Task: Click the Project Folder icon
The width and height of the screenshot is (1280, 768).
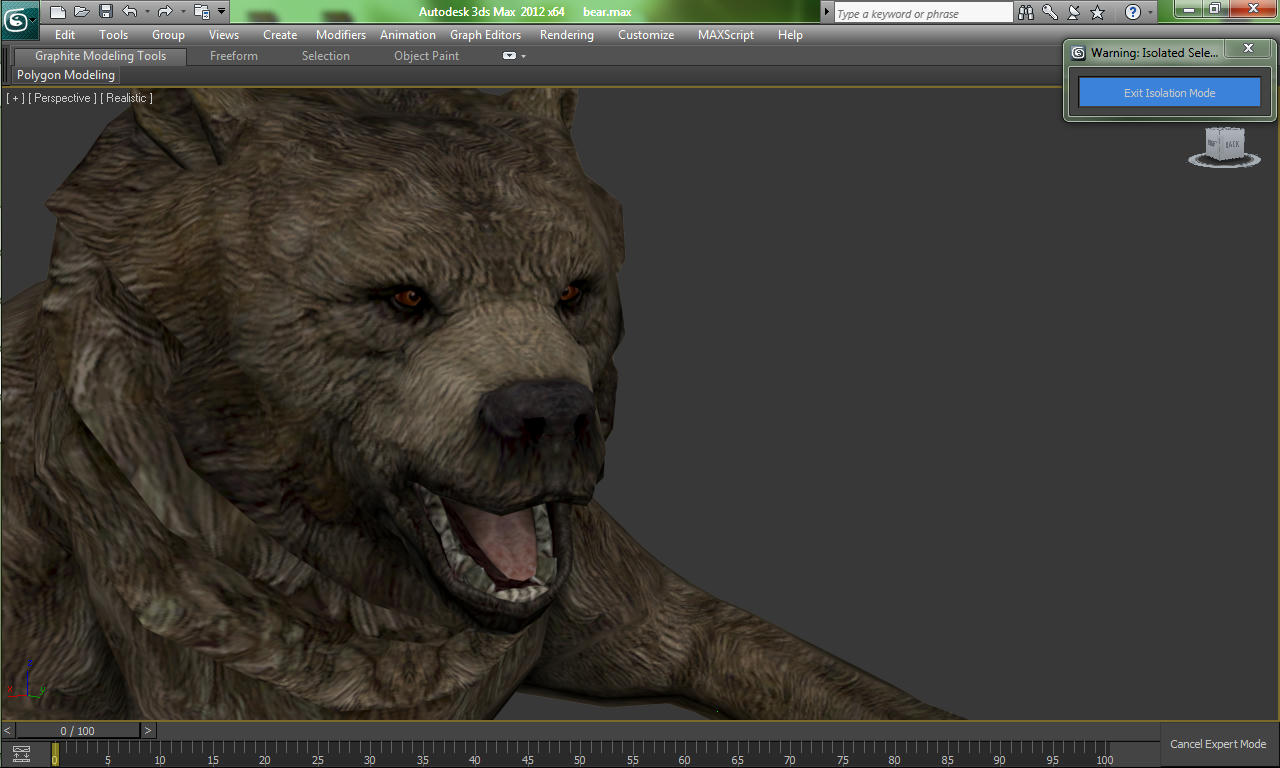Action: [202, 12]
